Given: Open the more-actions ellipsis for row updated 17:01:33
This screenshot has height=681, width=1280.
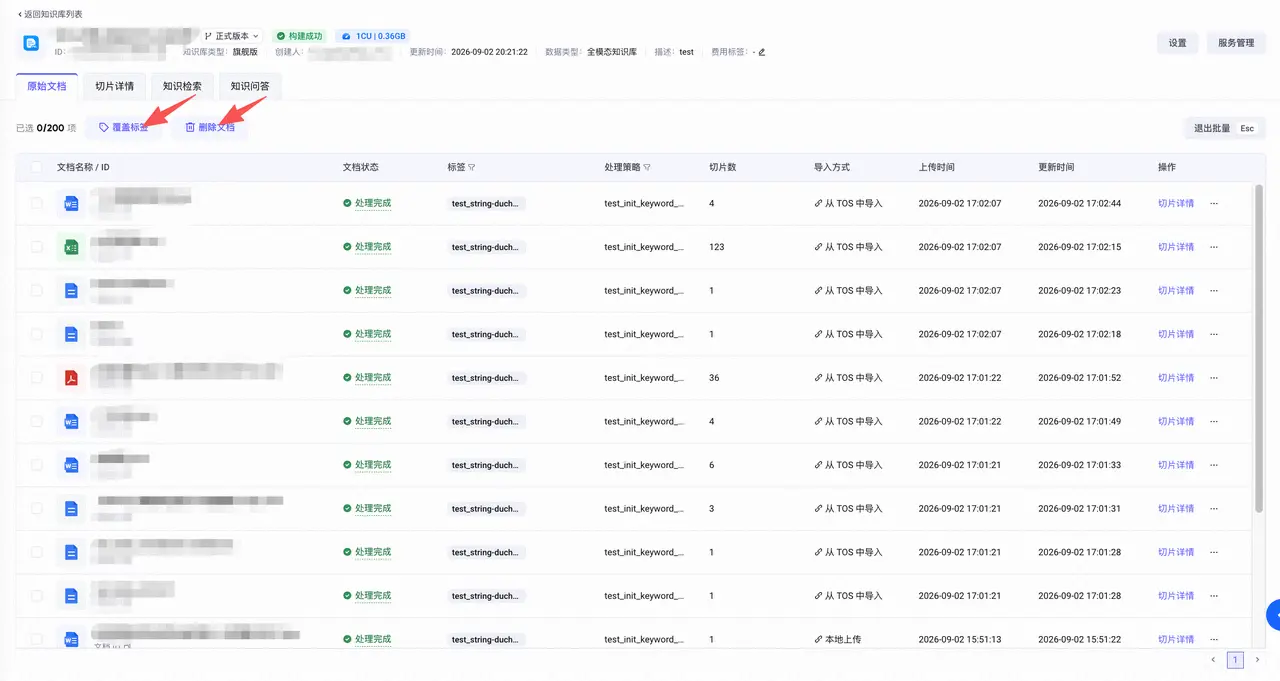Looking at the screenshot, I should click(x=1214, y=465).
